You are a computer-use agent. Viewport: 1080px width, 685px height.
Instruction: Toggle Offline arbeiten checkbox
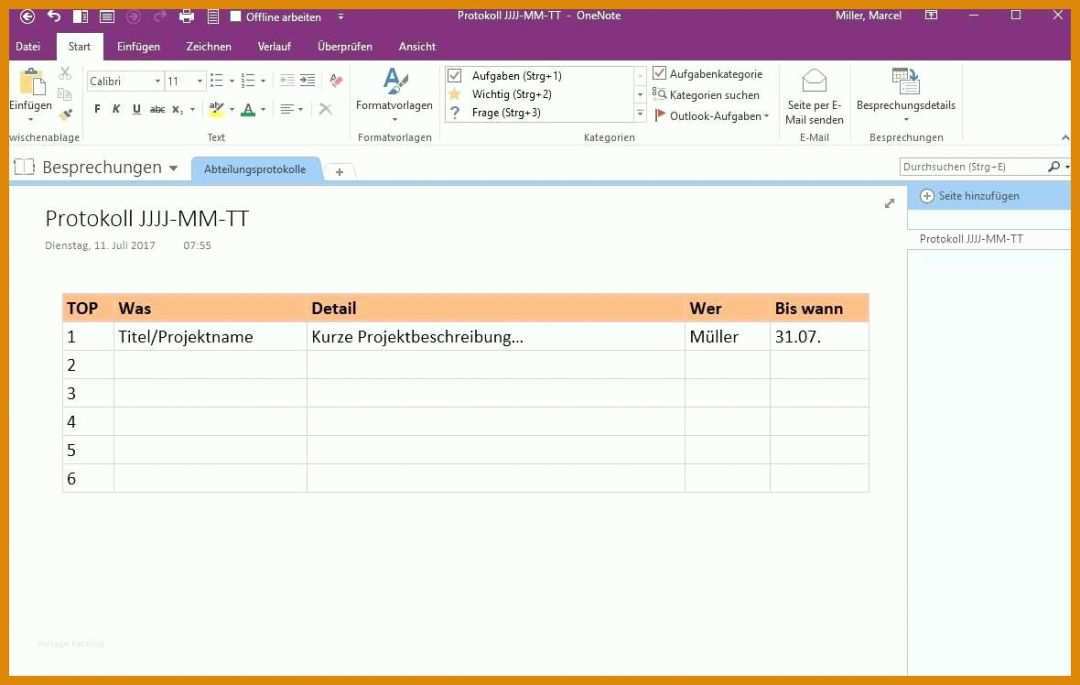[236, 16]
